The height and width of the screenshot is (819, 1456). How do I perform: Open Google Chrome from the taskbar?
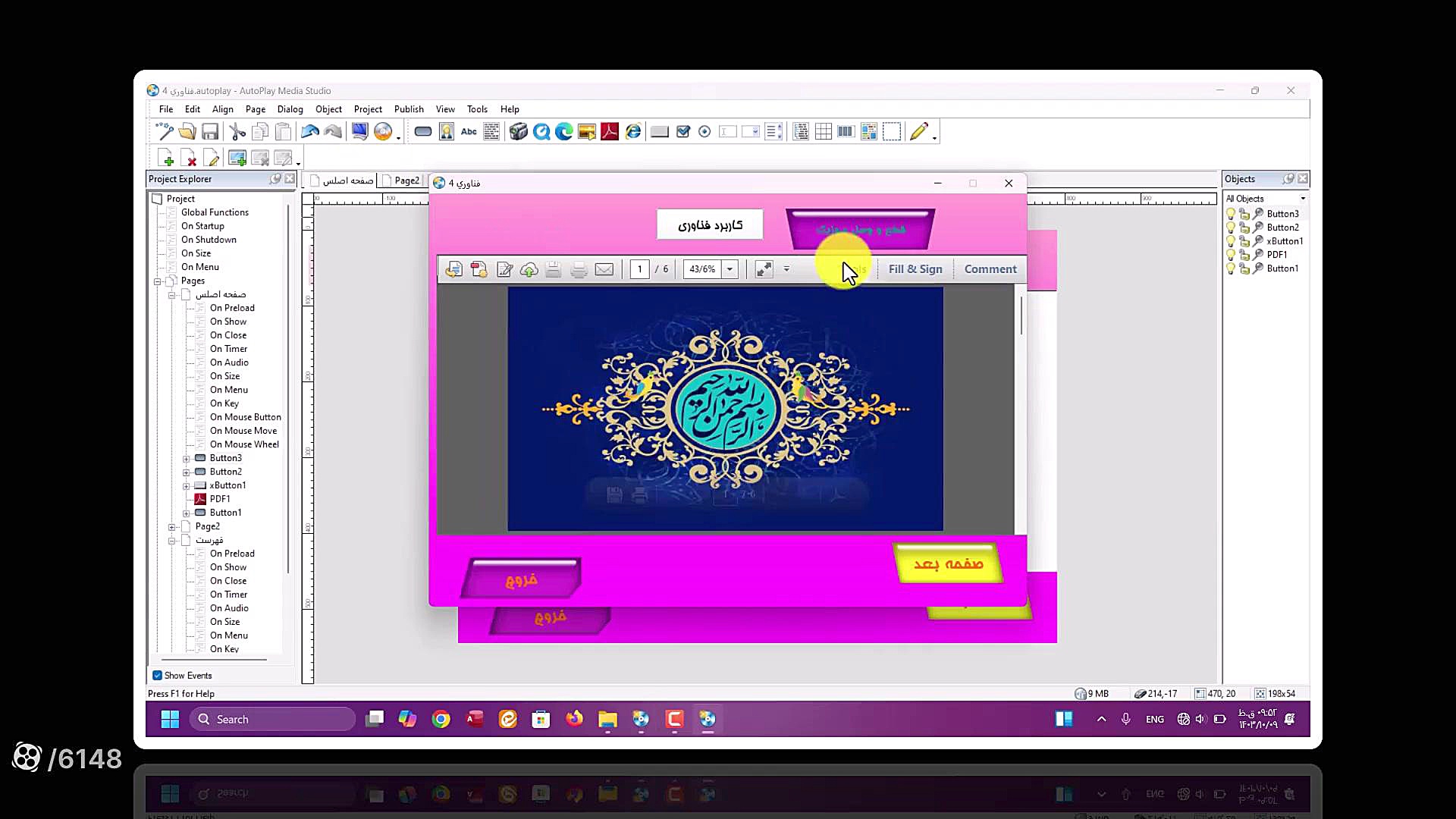click(x=441, y=719)
